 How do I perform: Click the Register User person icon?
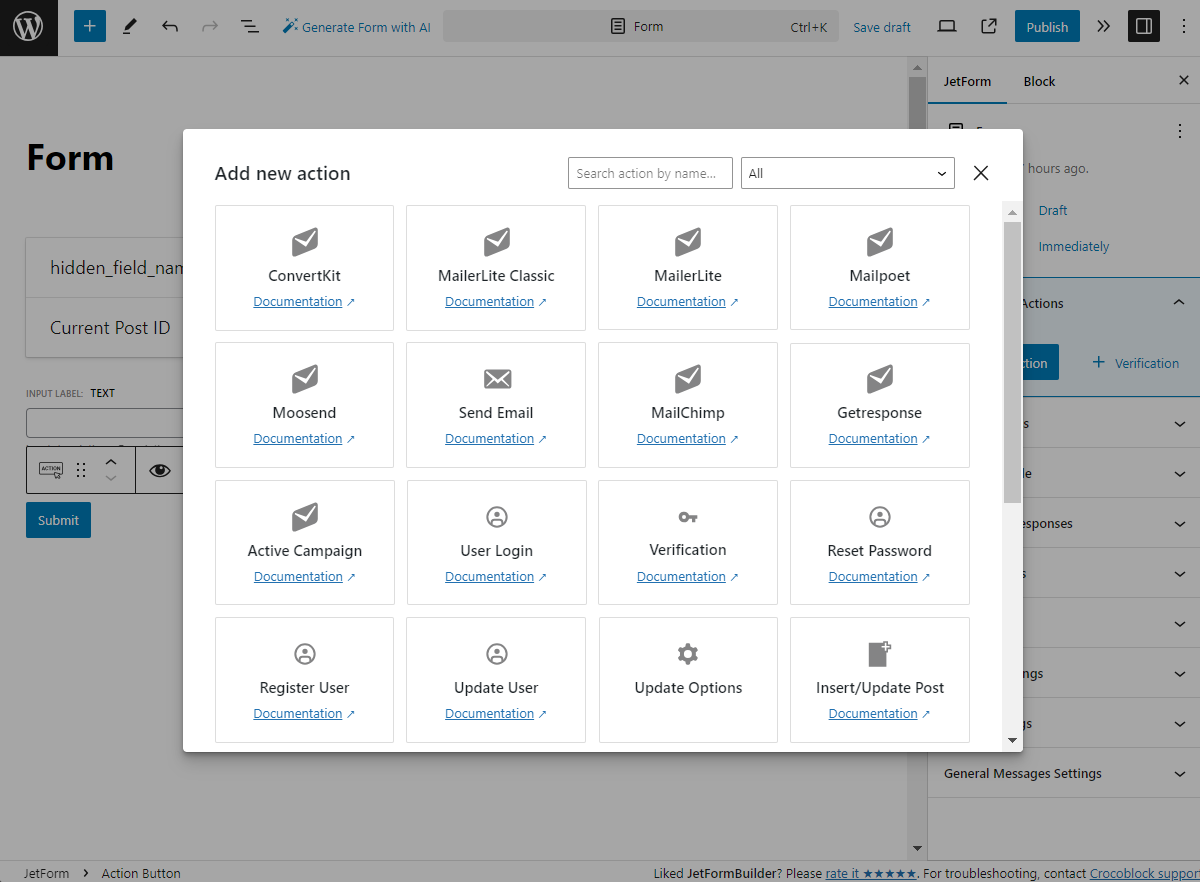coord(304,654)
